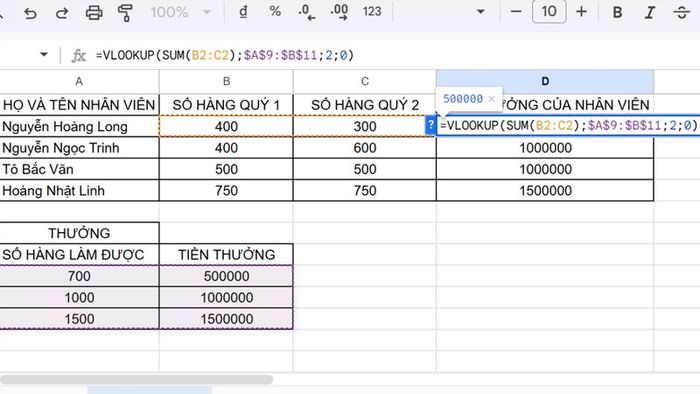Close the 500000 formula preview tooltip
Image resolution: width=700 pixels, height=394 pixels.
tap(492, 99)
